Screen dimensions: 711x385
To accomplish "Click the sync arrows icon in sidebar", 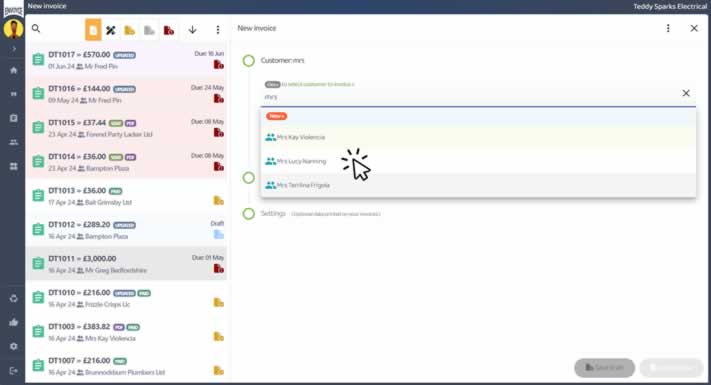I will click(14, 298).
